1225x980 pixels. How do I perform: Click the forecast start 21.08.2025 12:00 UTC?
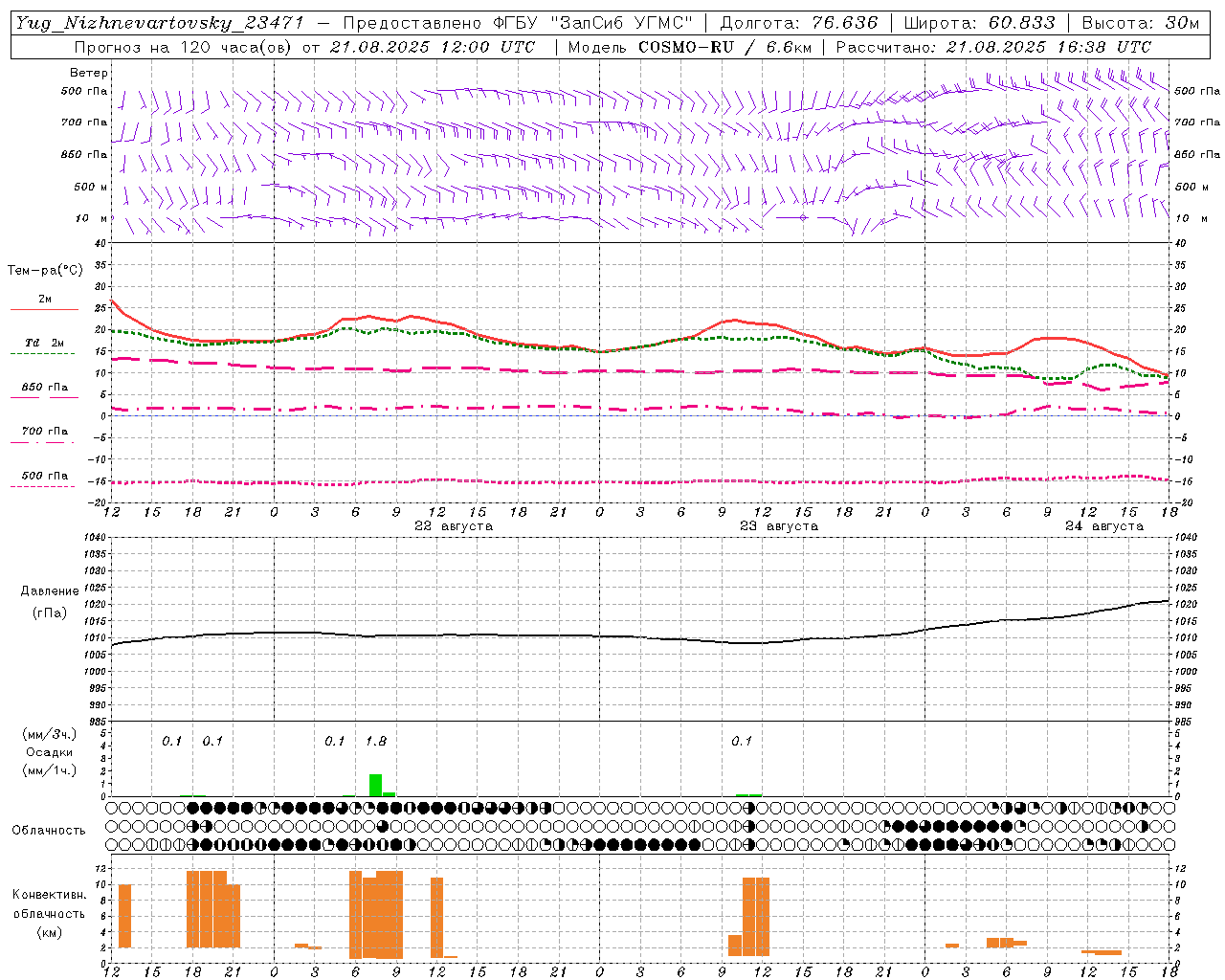tap(433, 47)
